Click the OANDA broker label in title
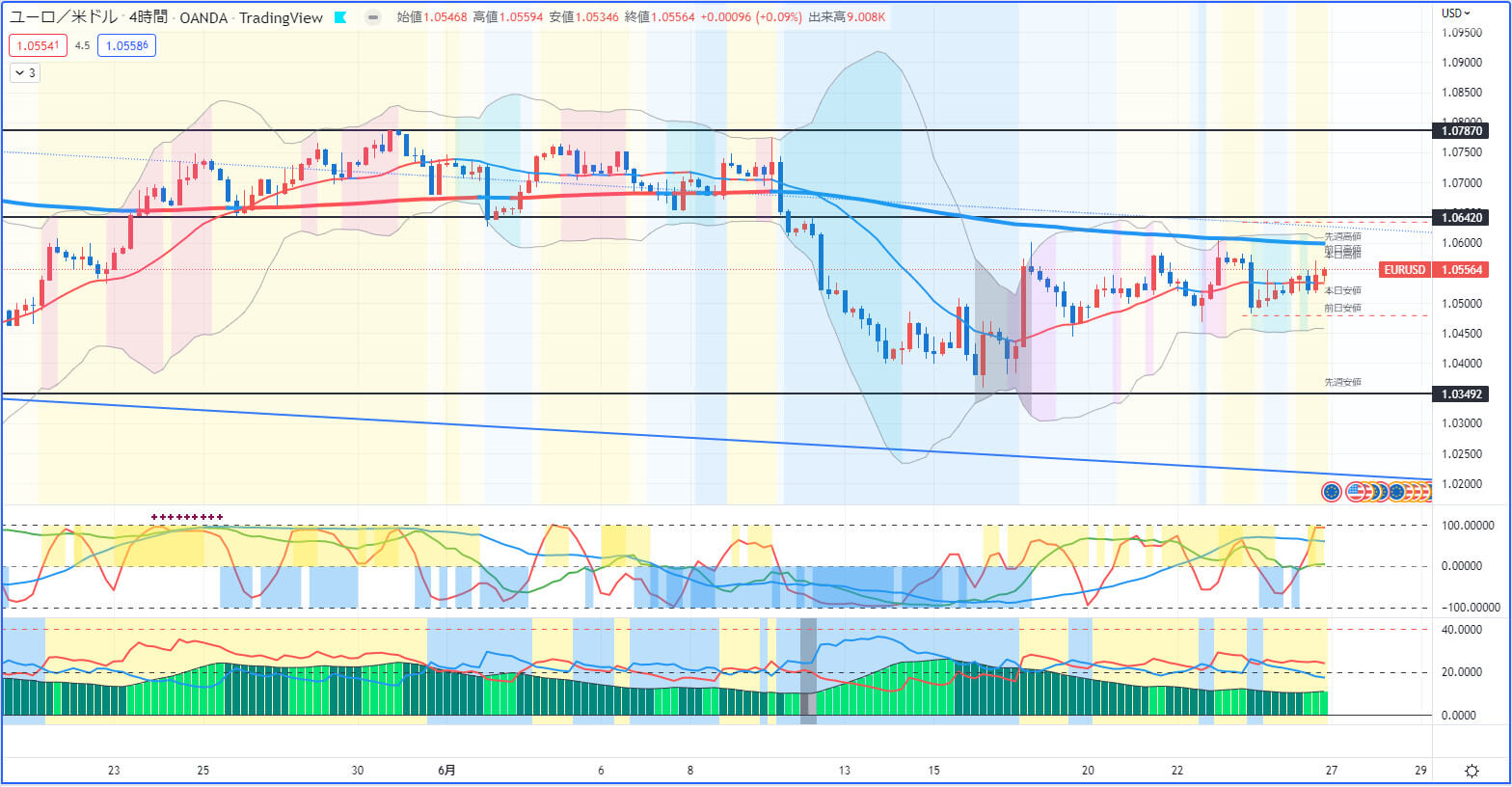The width and height of the screenshot is (1512, 787). 203,17
